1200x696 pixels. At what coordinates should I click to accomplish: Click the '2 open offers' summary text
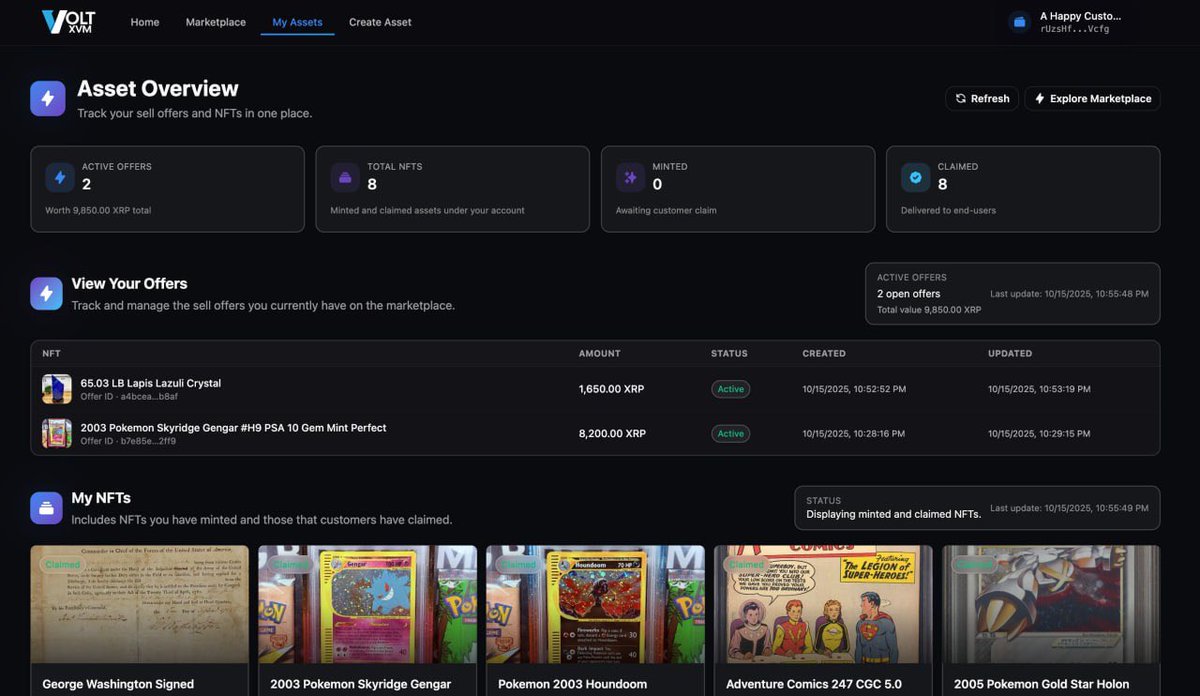coord(909,294)
